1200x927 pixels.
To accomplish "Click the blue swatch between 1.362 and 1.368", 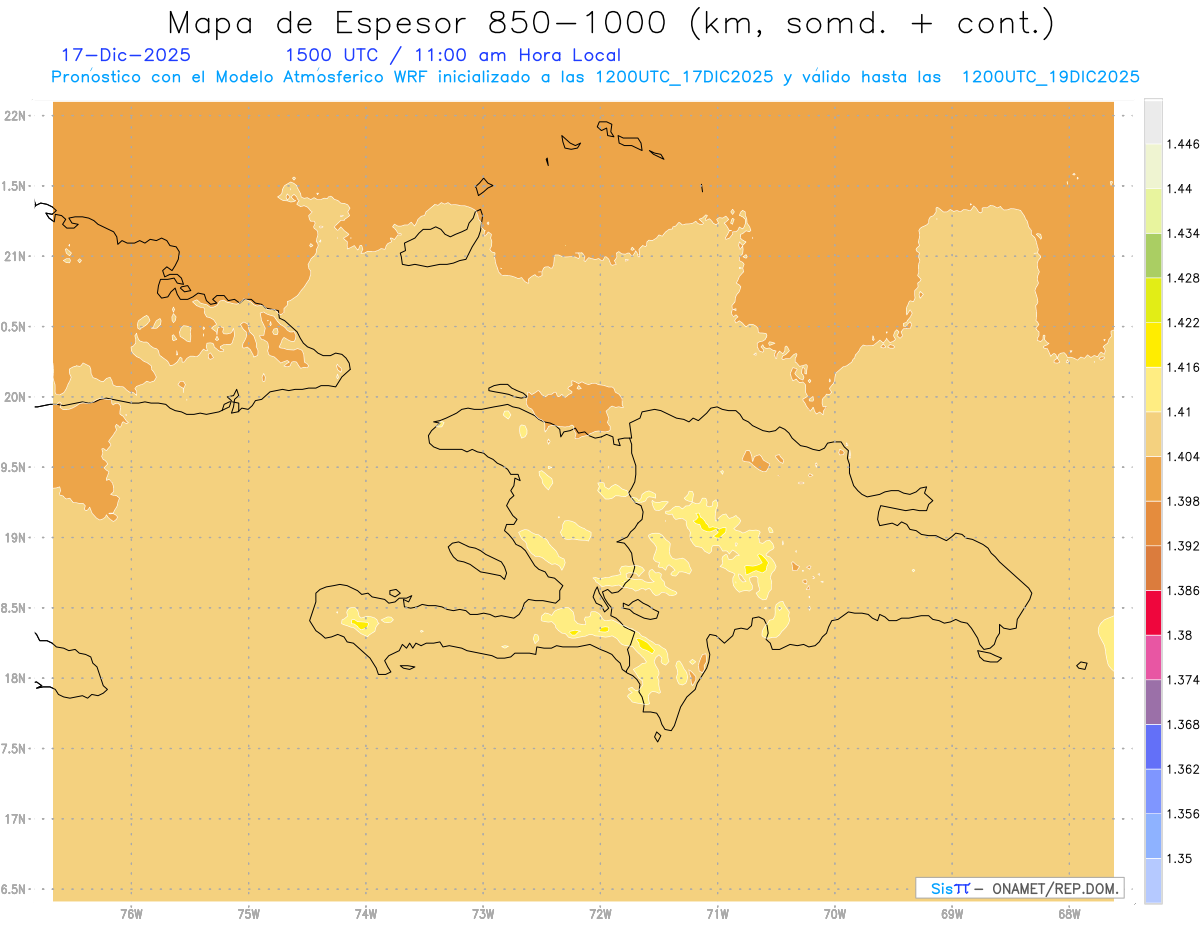I will pyautogui.click(x=1153, y=747).
